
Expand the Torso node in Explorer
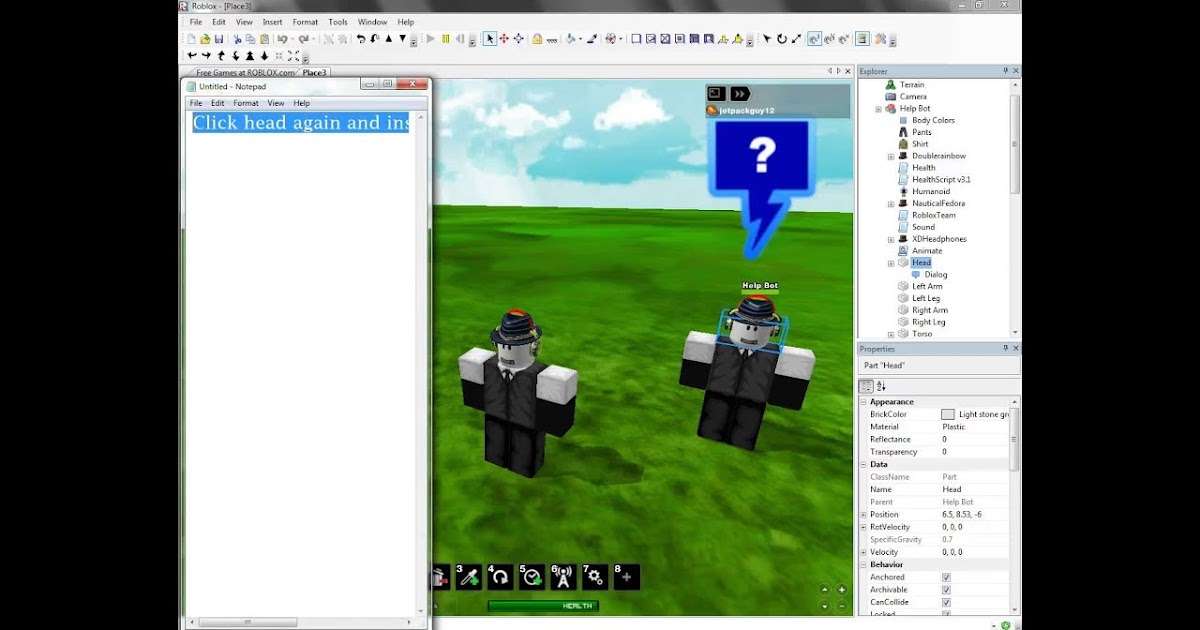point(890,334)
